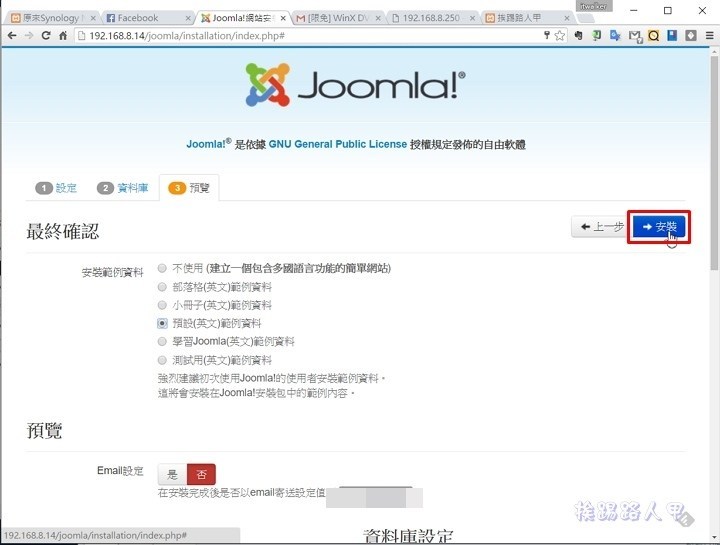Click the blue 安裝 install button
Image resolution: width=720 pixels, height=545 pixels.
point(659,227)
